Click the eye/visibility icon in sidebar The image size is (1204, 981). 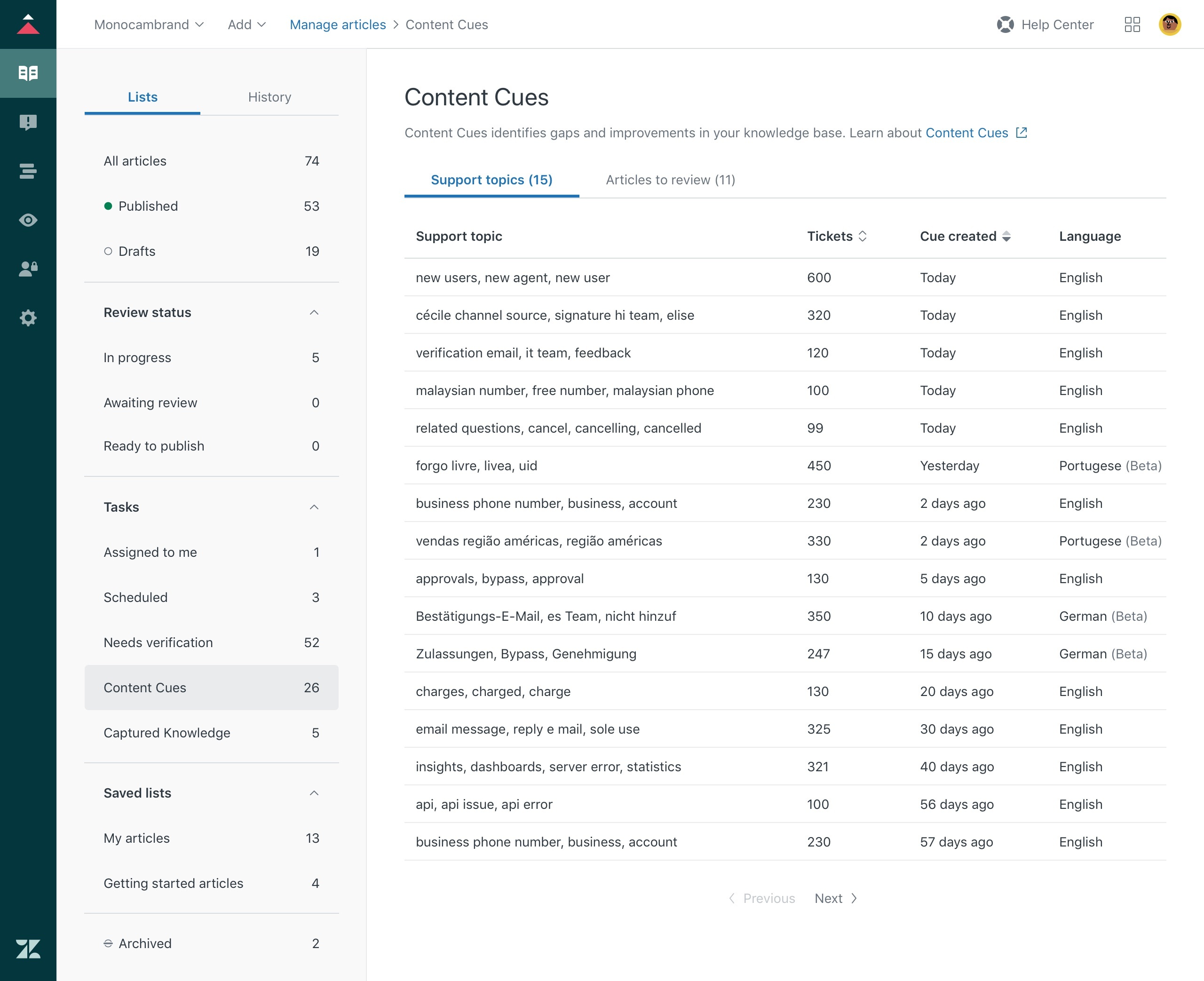point(28,219)
